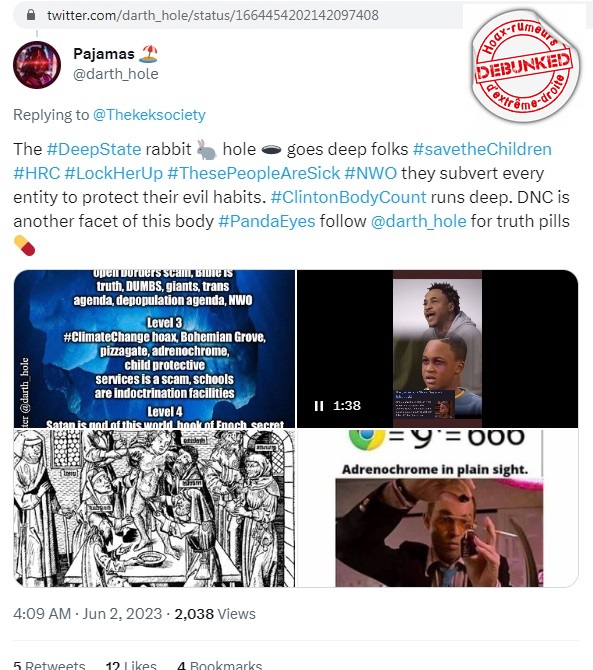Open the #LockHerUp hashtag
The width and height of the screenshot is (593, 670).
[114, 173]
